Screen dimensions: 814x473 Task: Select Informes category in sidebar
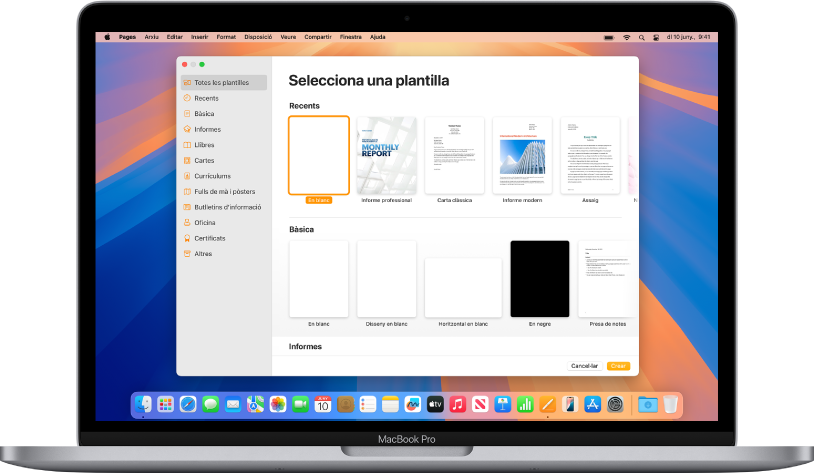click(x=224, y=129)
